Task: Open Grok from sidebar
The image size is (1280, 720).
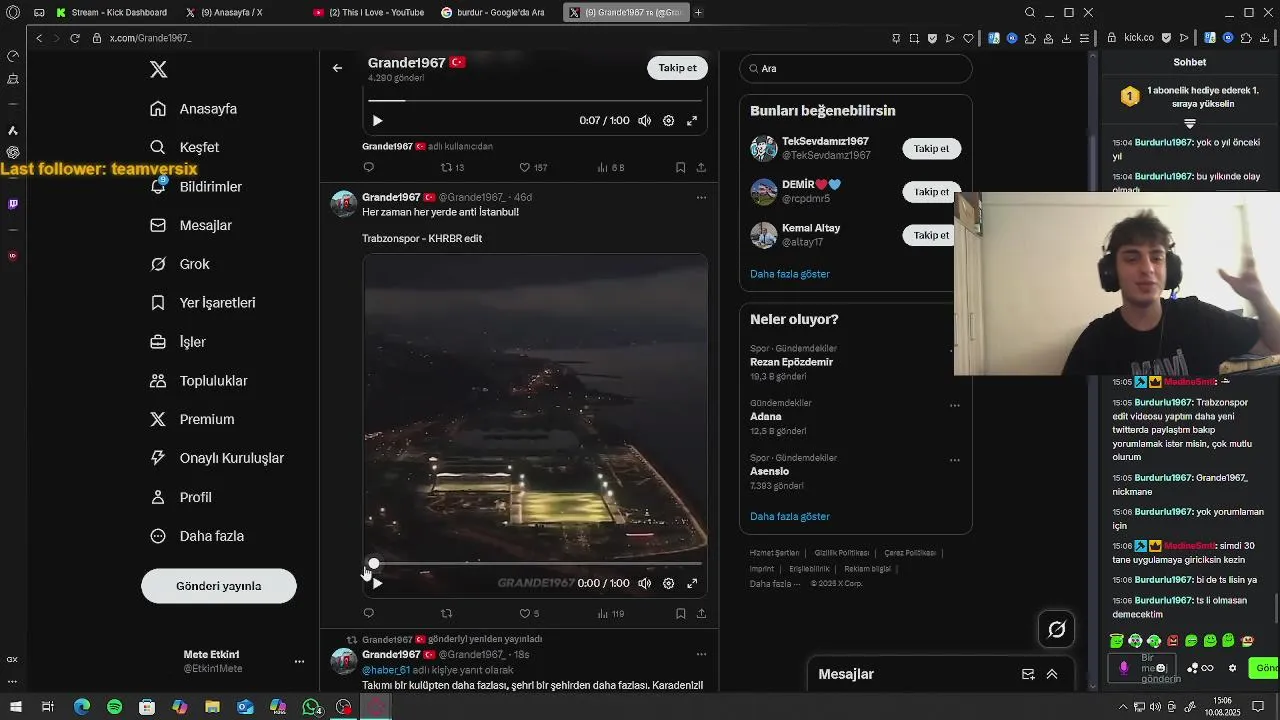Action: [180, 264]
